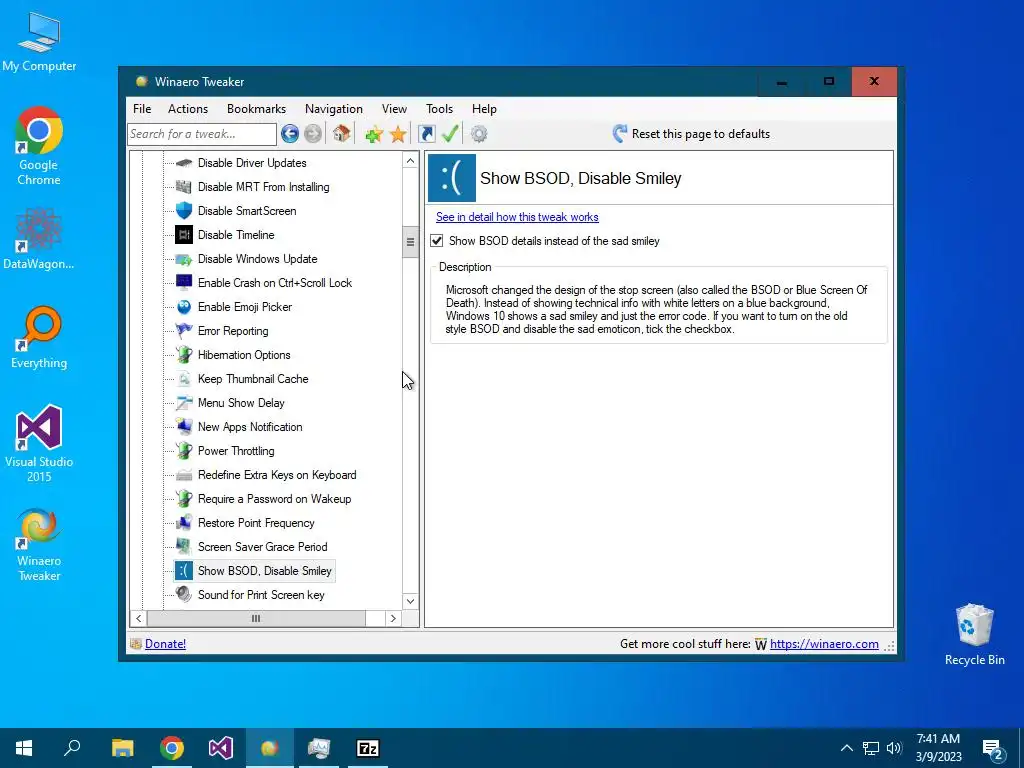Click the volume speaker tray icon
The width and height of the screenshot is (1024, 768).
(894, 748)
